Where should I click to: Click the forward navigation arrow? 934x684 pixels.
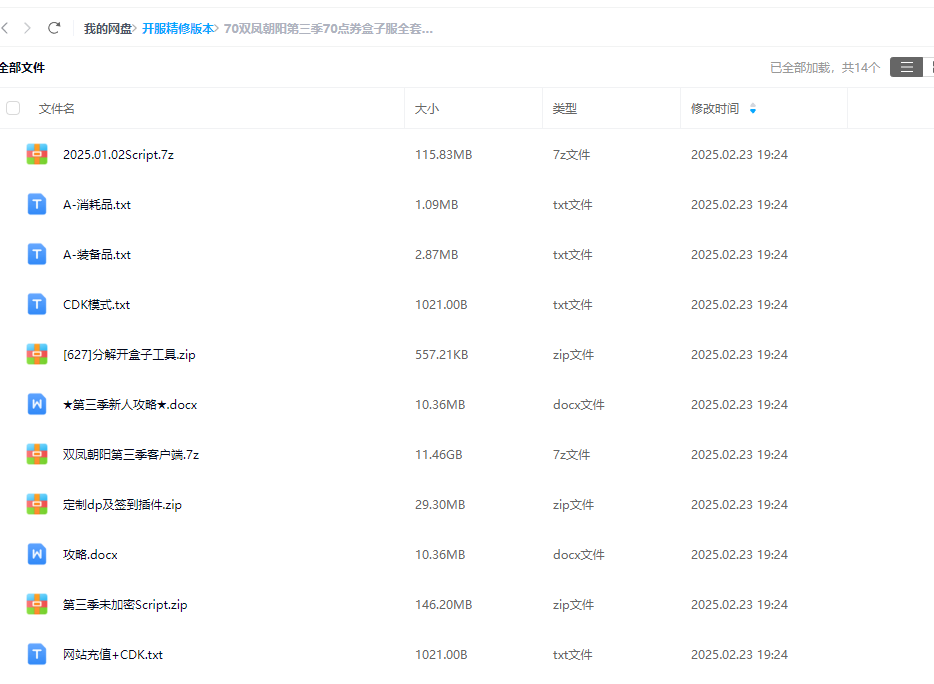(x=27, y=28)
